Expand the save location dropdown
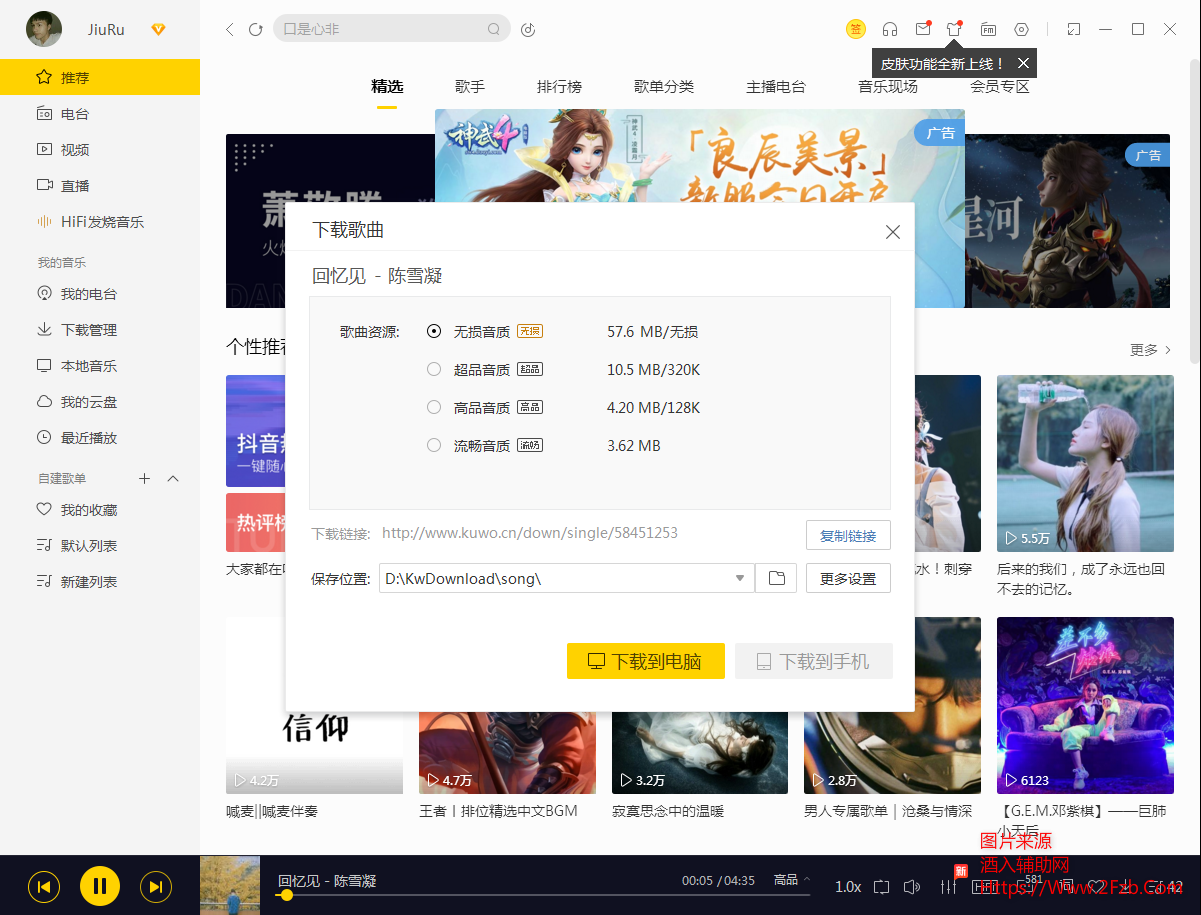The image size is (1201, 915). (740, 578)
